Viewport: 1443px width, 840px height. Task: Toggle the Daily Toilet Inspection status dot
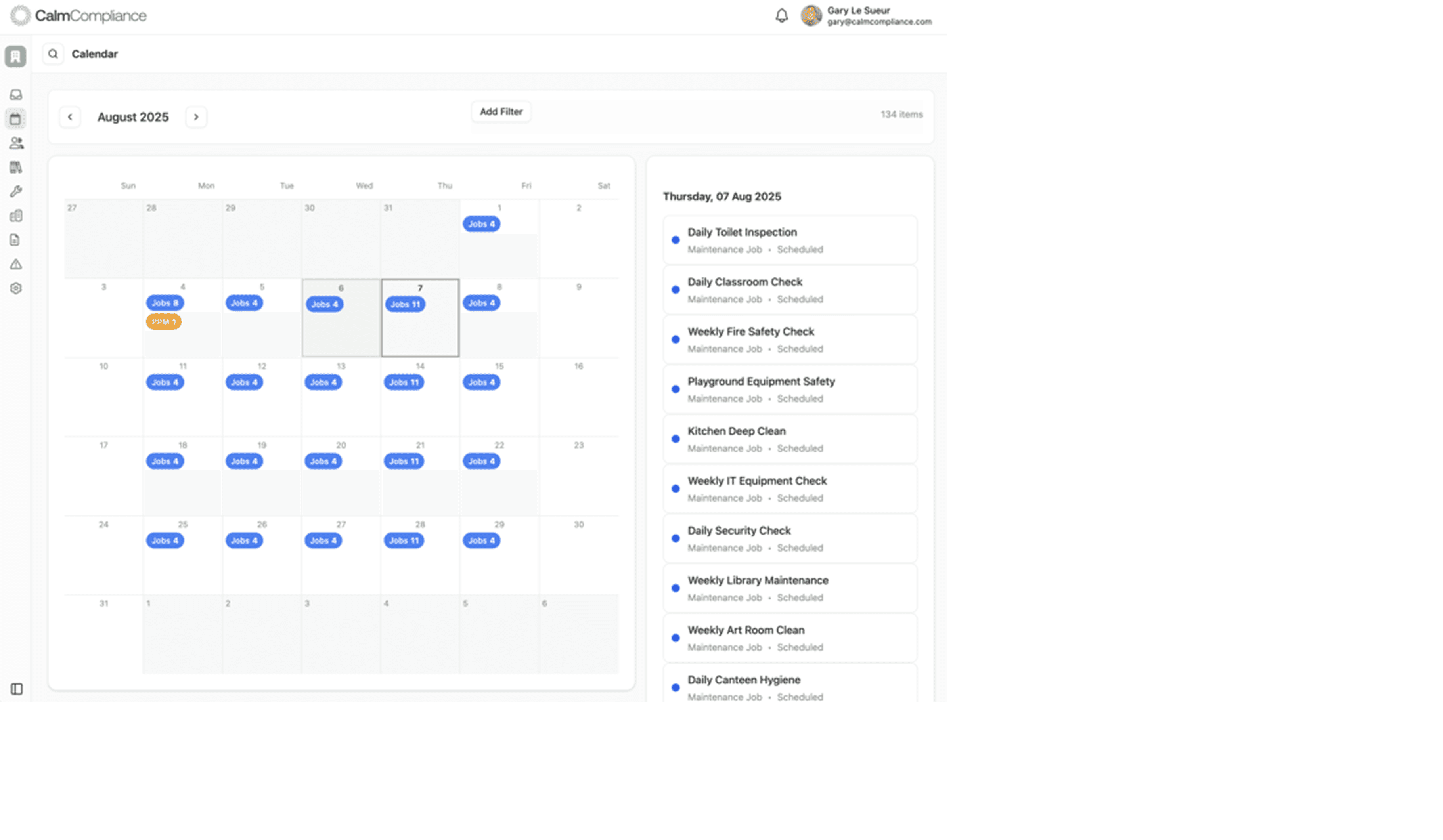tap(676, 240)
